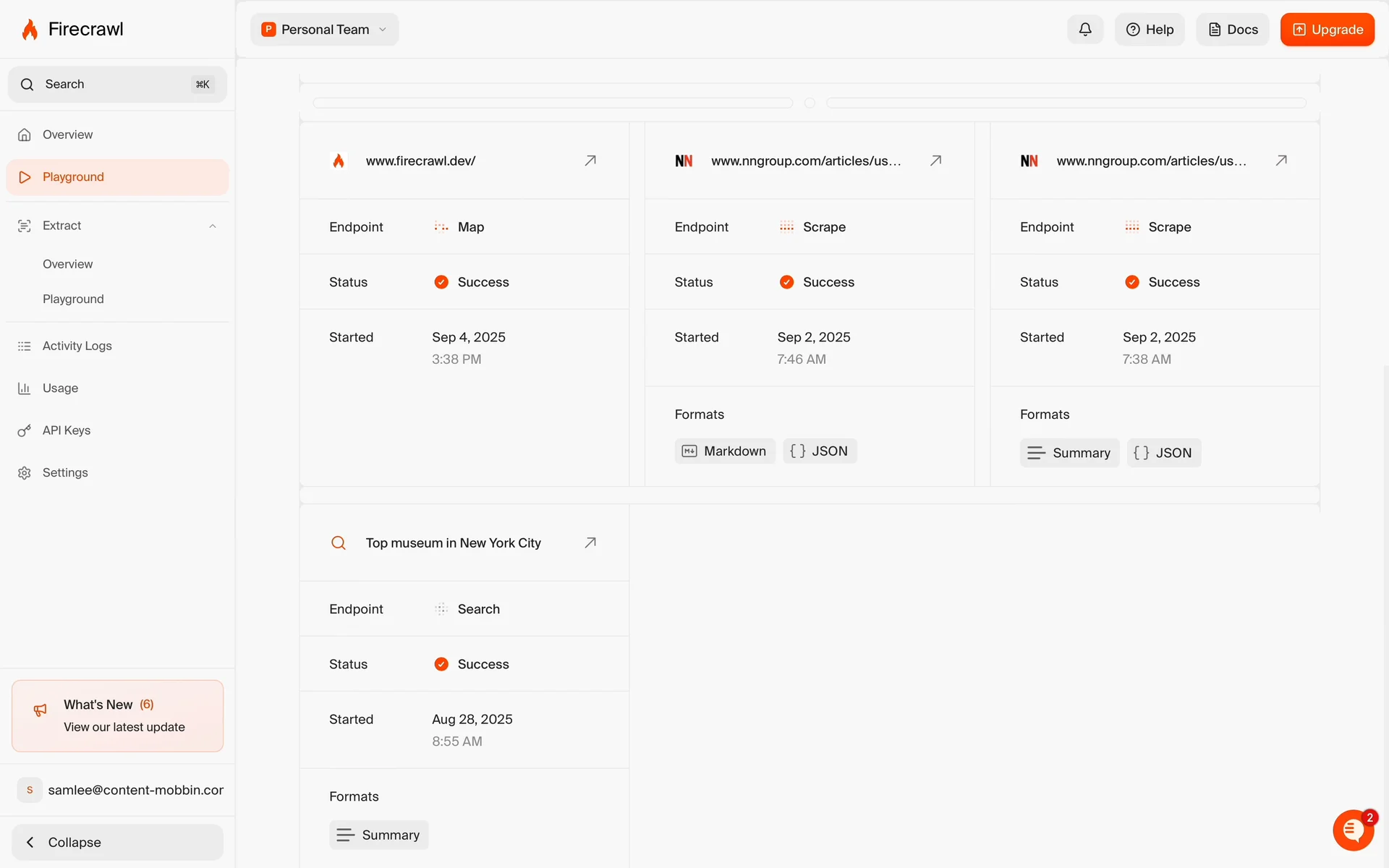Screen dimensions: 1389x868
Task: Collapse the sidebar
Action: coord(117,842)
